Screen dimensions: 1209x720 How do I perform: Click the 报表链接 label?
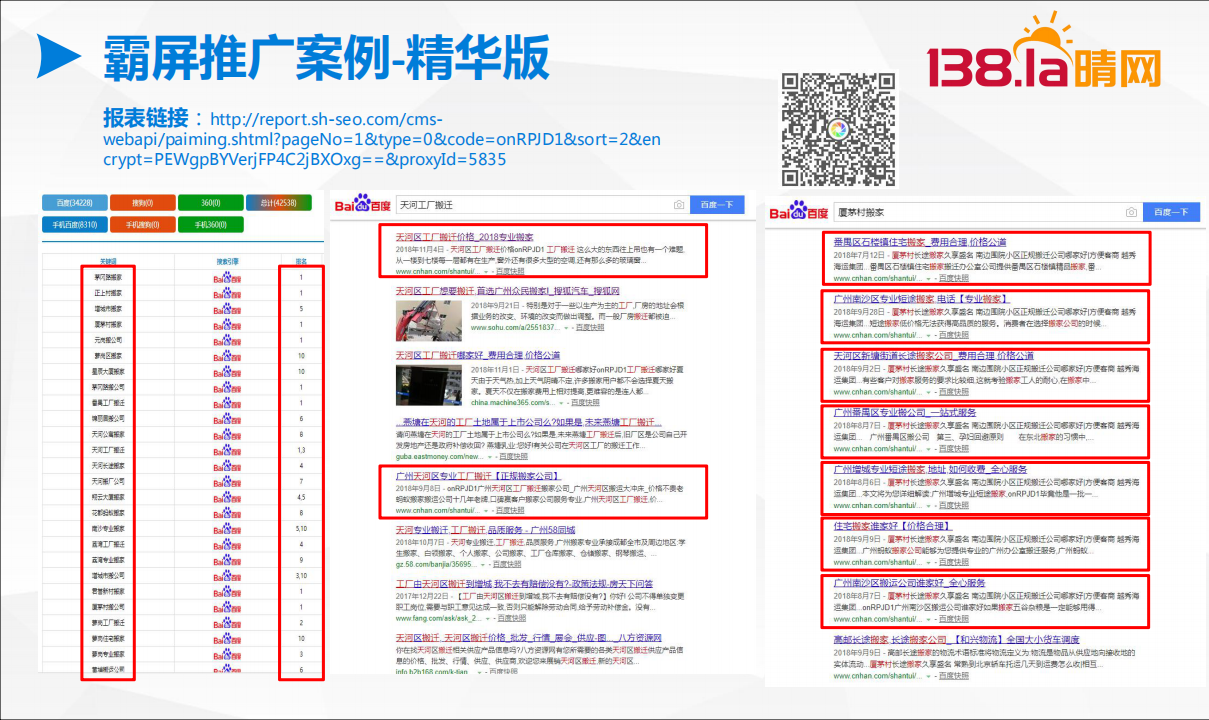coord(147,116)
